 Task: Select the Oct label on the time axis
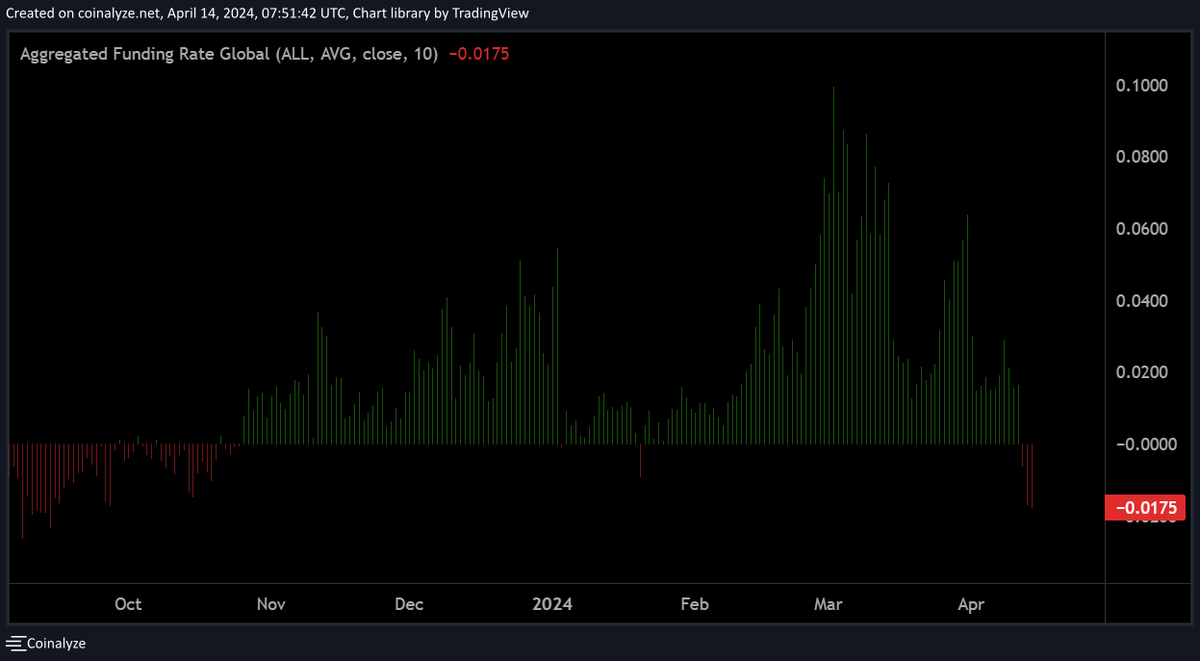128,604
